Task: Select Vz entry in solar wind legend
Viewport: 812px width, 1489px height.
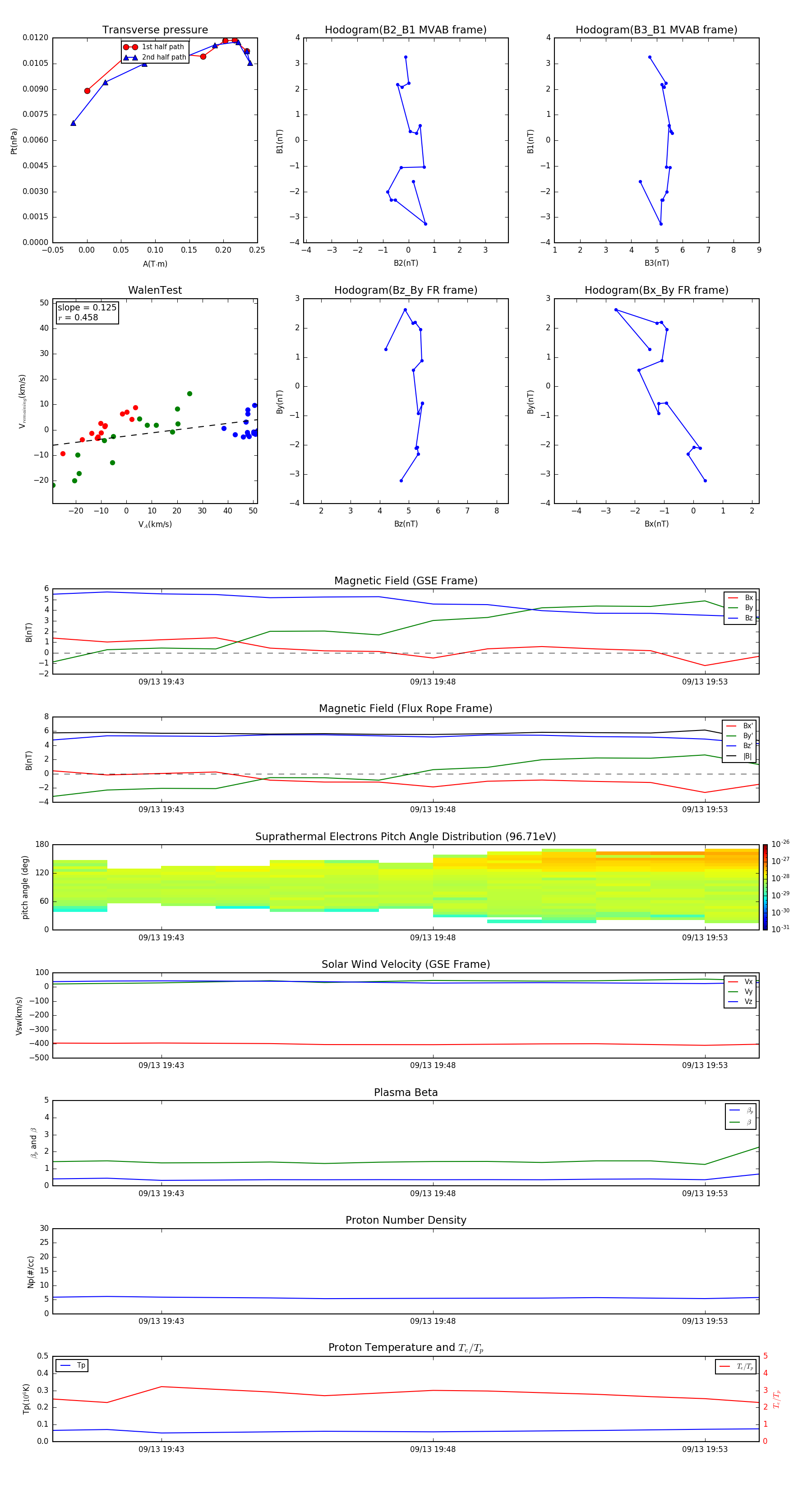Action: point(740,1002)
